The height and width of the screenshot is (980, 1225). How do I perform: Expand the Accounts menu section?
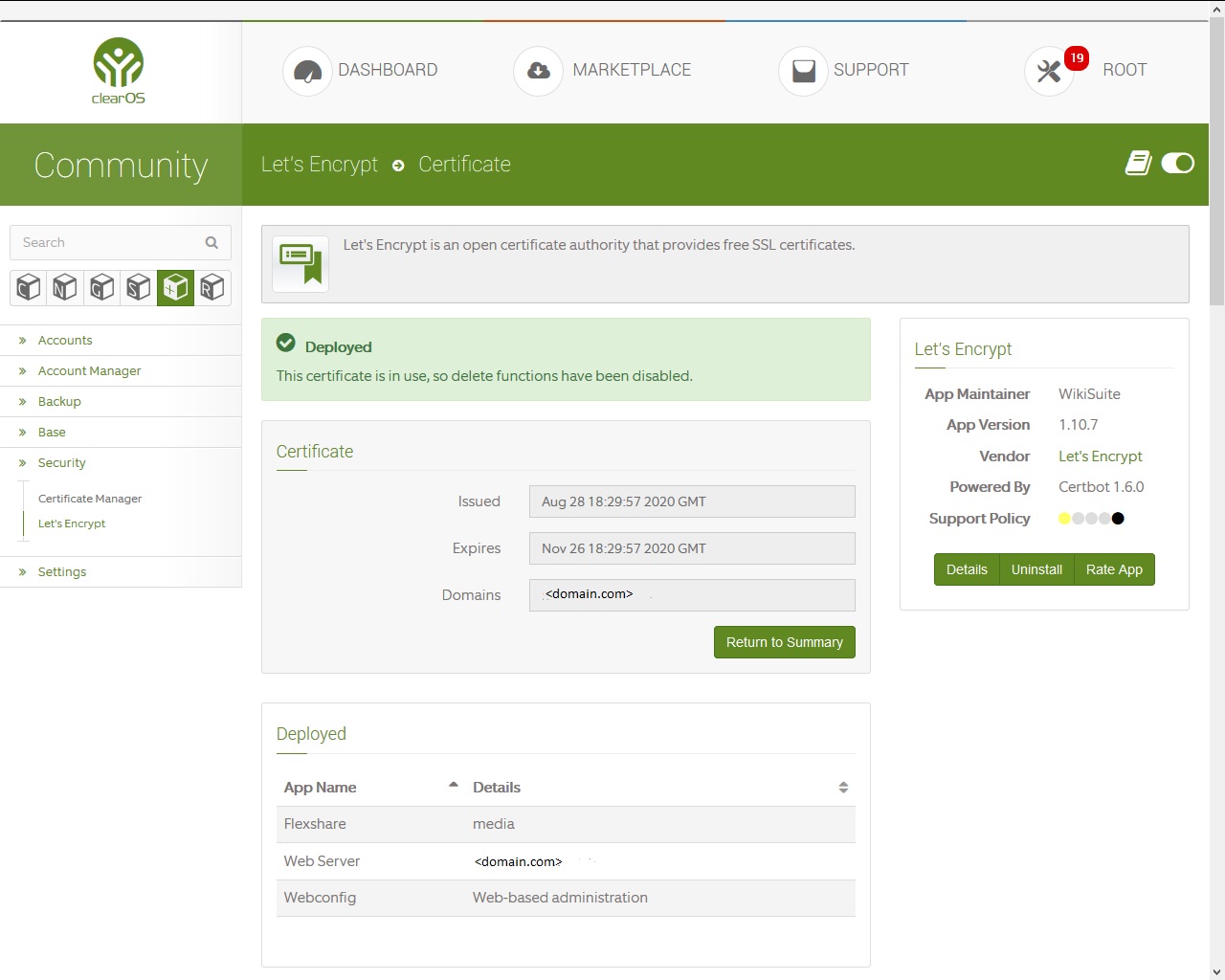point(65,341)
